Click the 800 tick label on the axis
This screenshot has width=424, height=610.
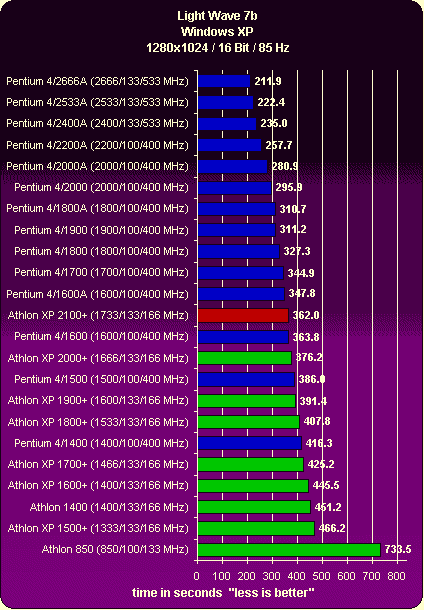(396, 576)
